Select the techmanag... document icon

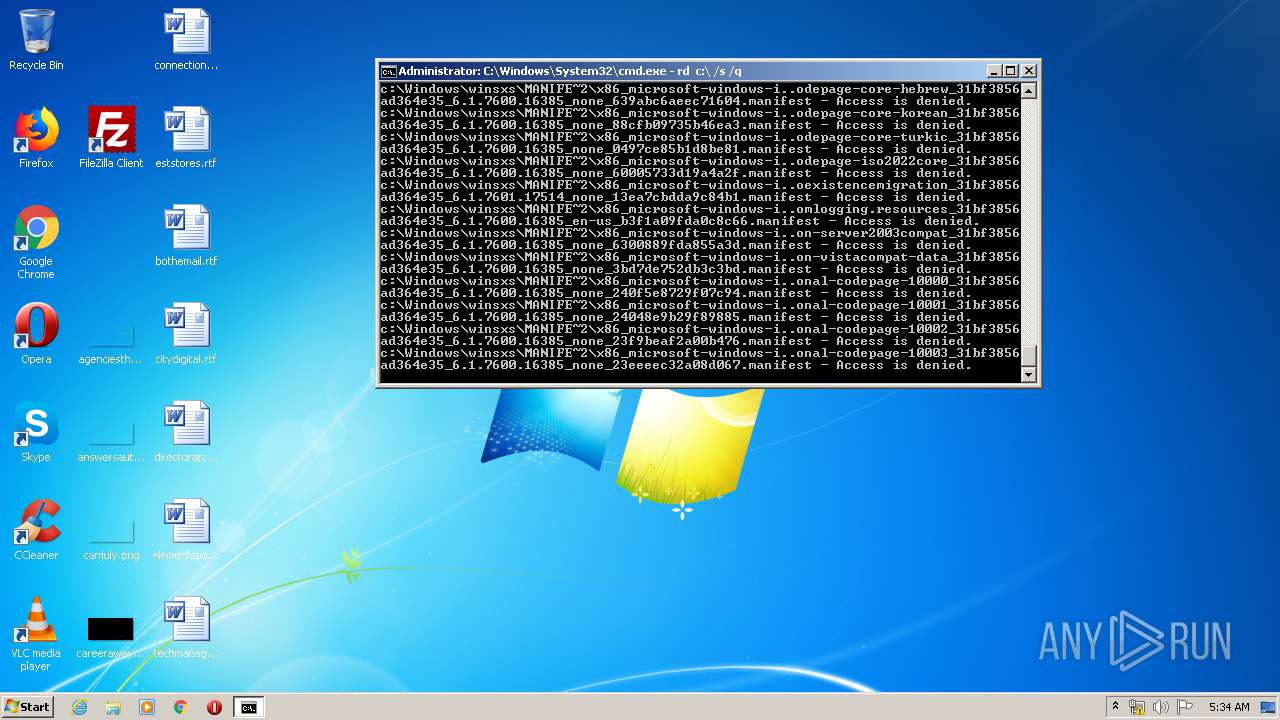click(x=186, y=628)
